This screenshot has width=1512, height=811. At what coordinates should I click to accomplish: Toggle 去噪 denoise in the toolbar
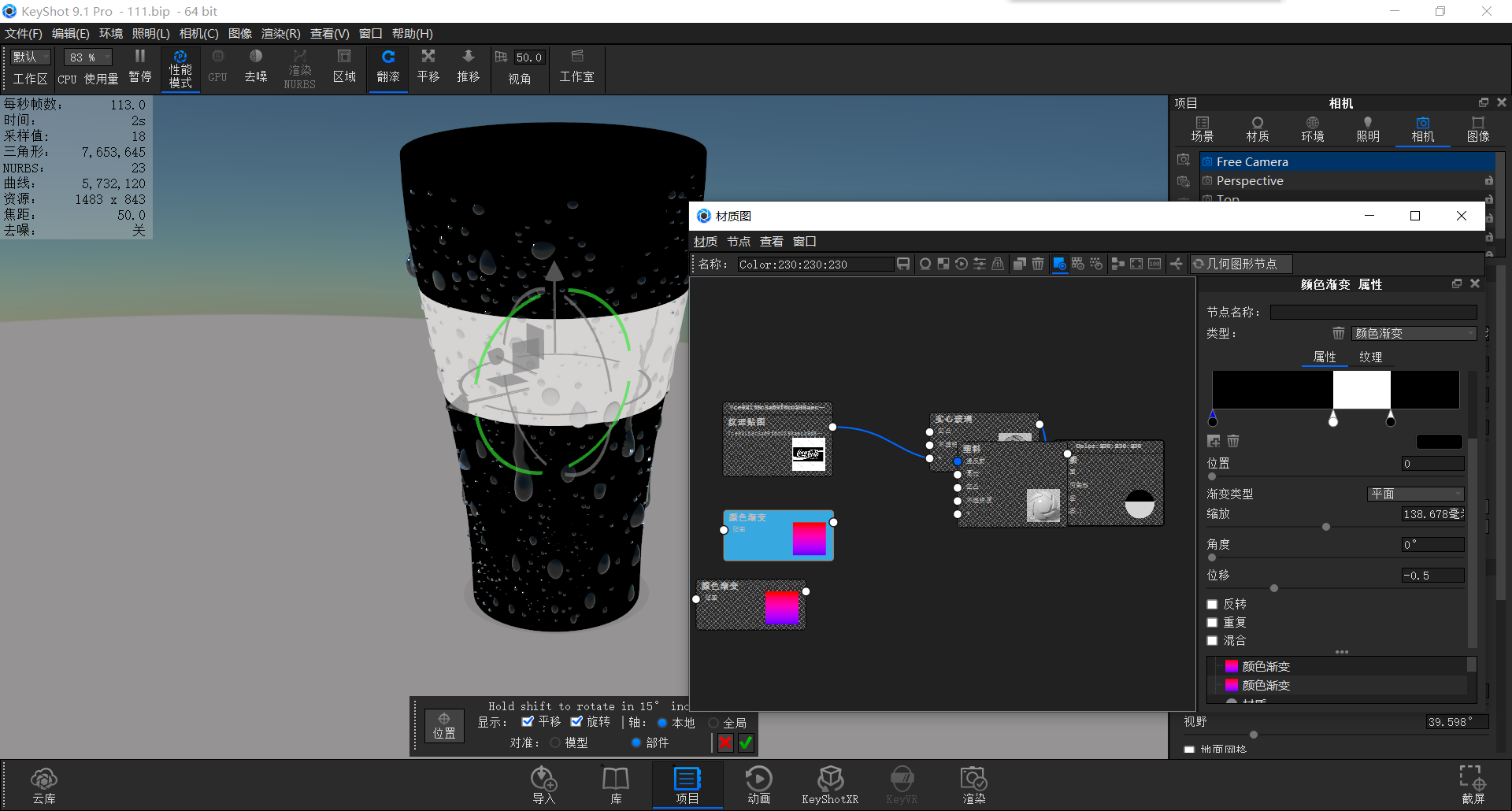(255, 69)
